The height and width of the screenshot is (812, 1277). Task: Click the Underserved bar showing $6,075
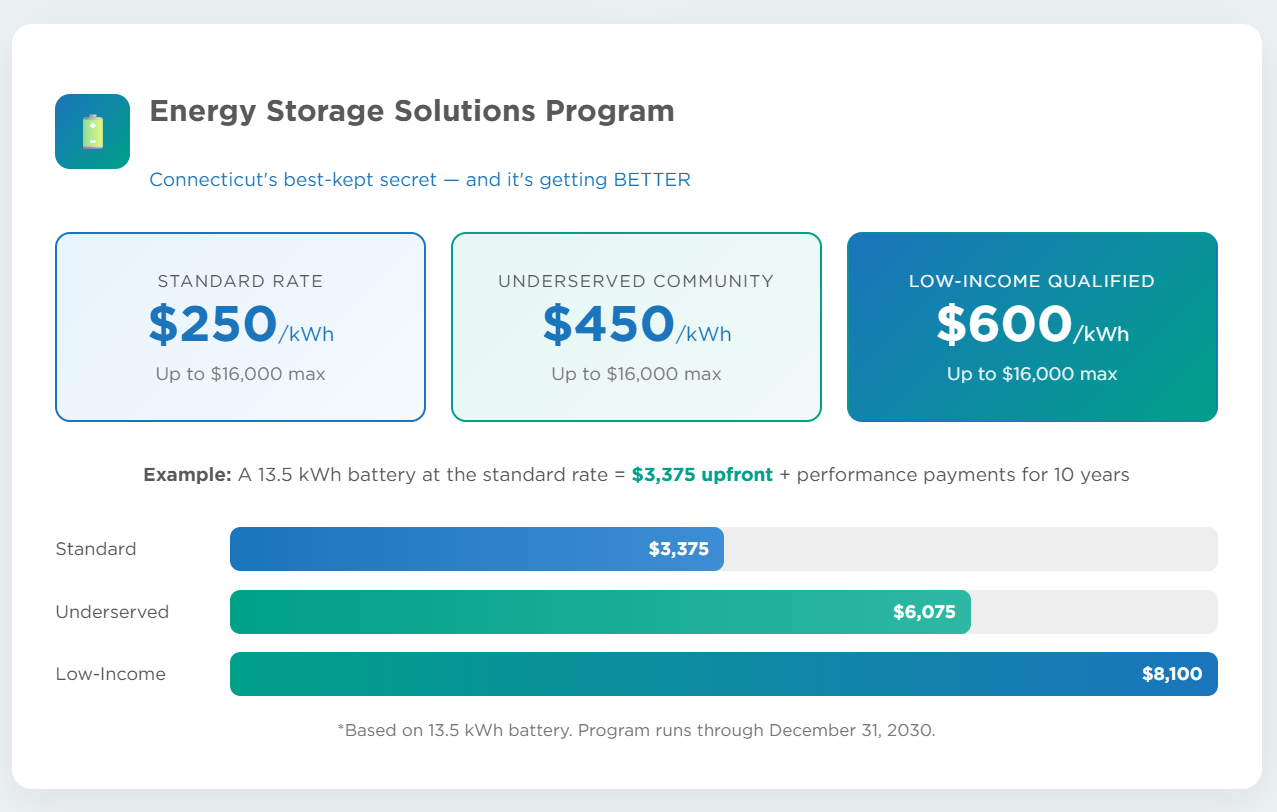600,612
